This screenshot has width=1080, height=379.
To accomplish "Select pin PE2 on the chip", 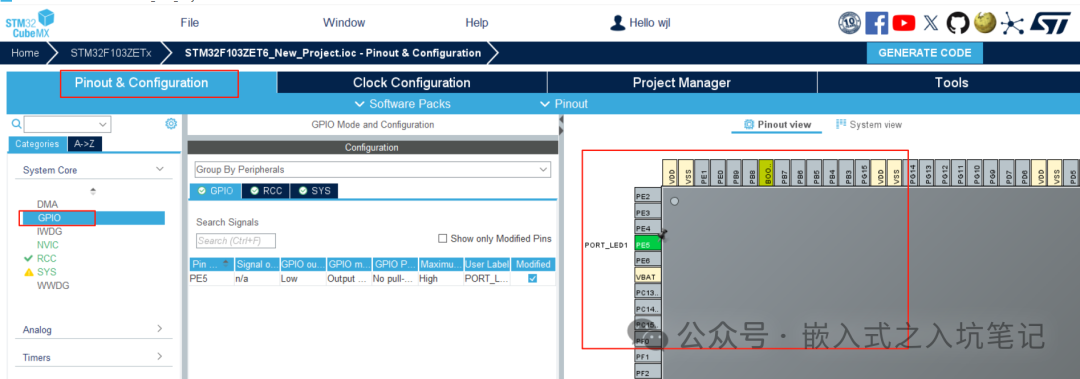I will coord(647,196).
